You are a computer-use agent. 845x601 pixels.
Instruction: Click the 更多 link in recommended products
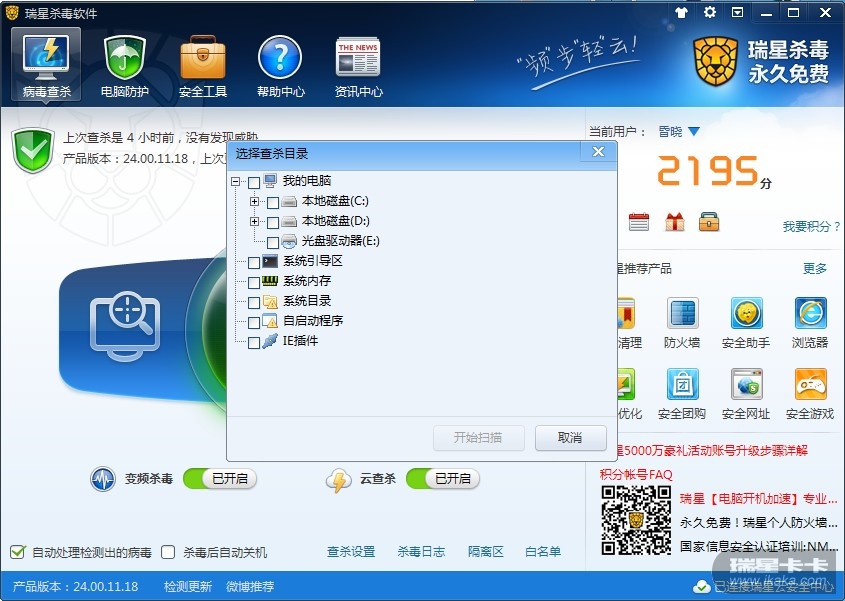pyautogui.click(x=814, y=268)
